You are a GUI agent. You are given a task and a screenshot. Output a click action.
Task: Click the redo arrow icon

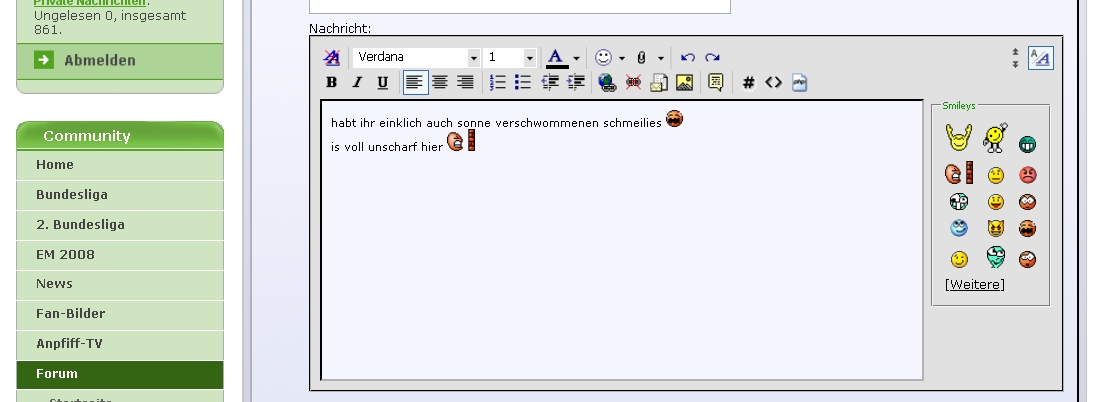pos(712,58)
